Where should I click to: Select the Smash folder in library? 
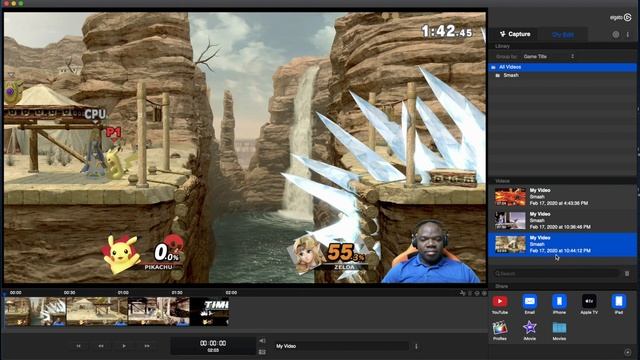coord(562,76)
